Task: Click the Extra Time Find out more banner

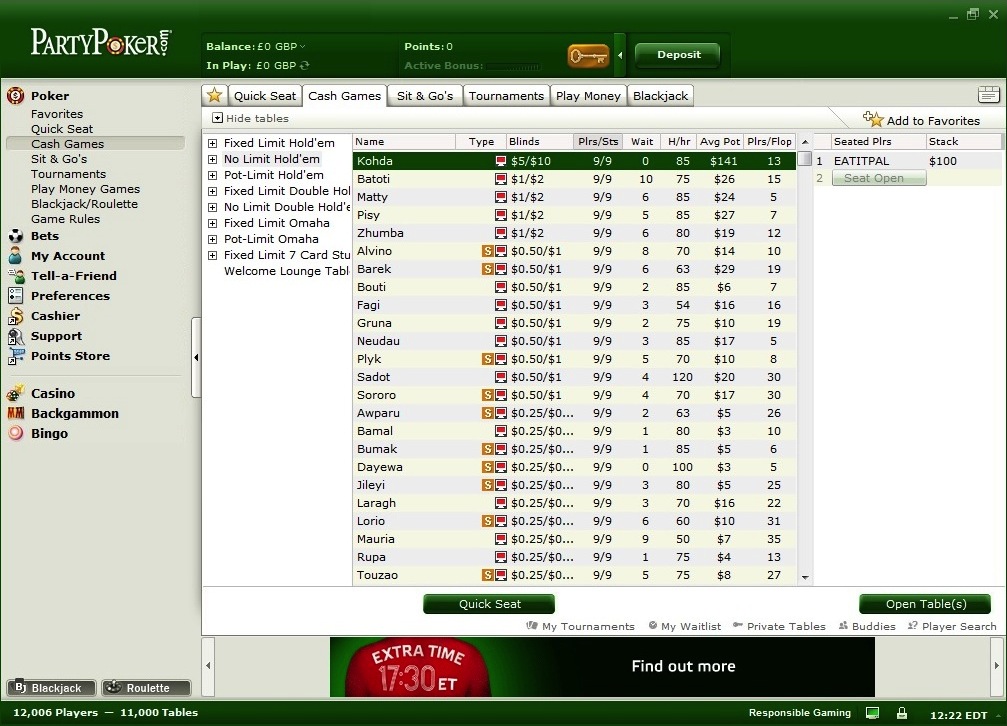Action: click(602, 666)
